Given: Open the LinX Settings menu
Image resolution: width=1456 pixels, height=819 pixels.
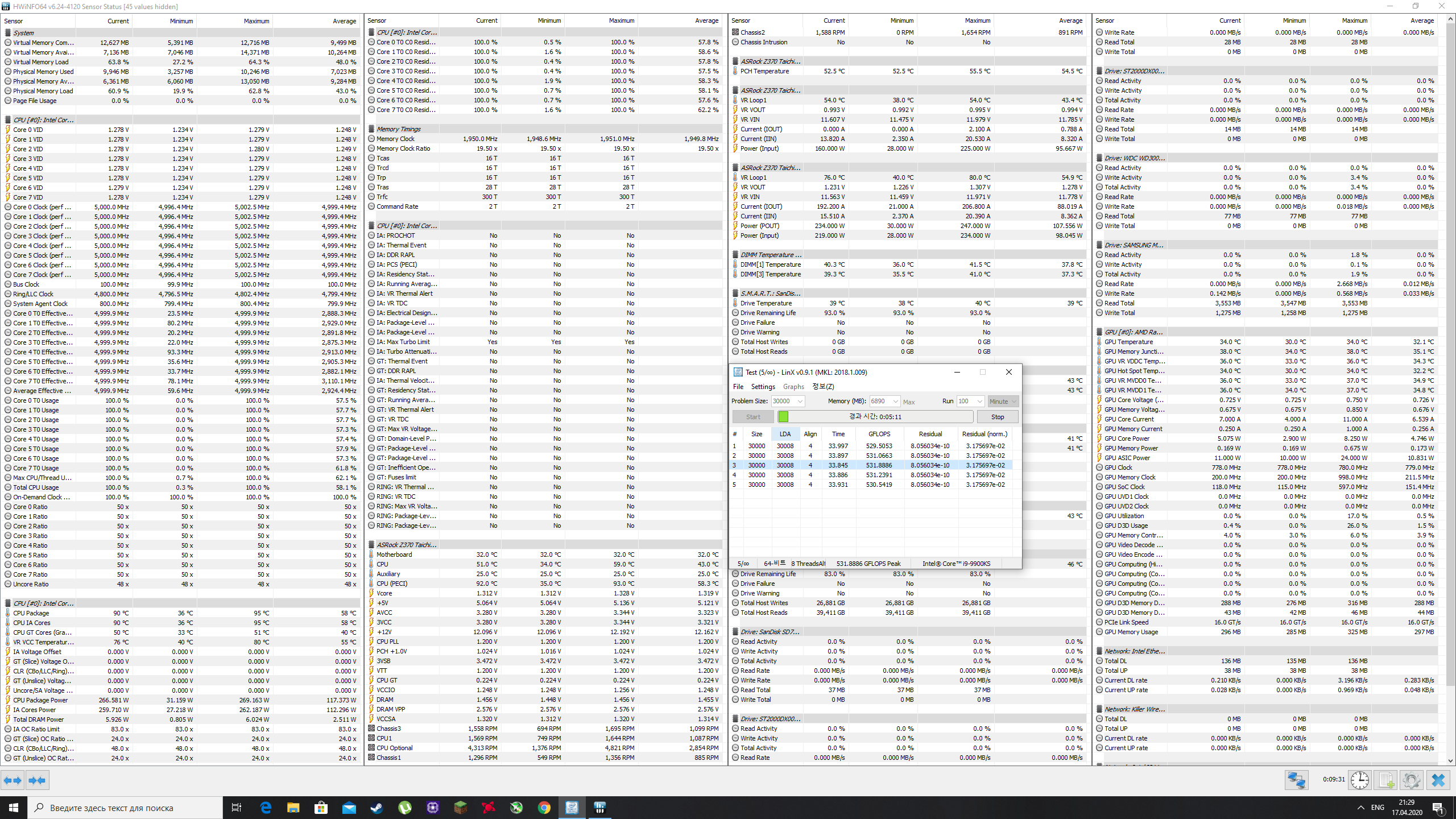Looking at the screenshot, I should (x=763, y=387).
